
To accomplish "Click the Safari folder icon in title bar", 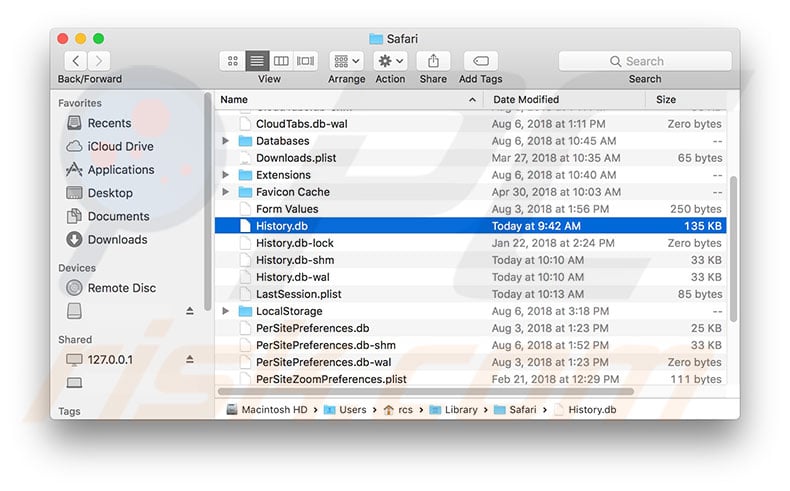I will 376,39.
